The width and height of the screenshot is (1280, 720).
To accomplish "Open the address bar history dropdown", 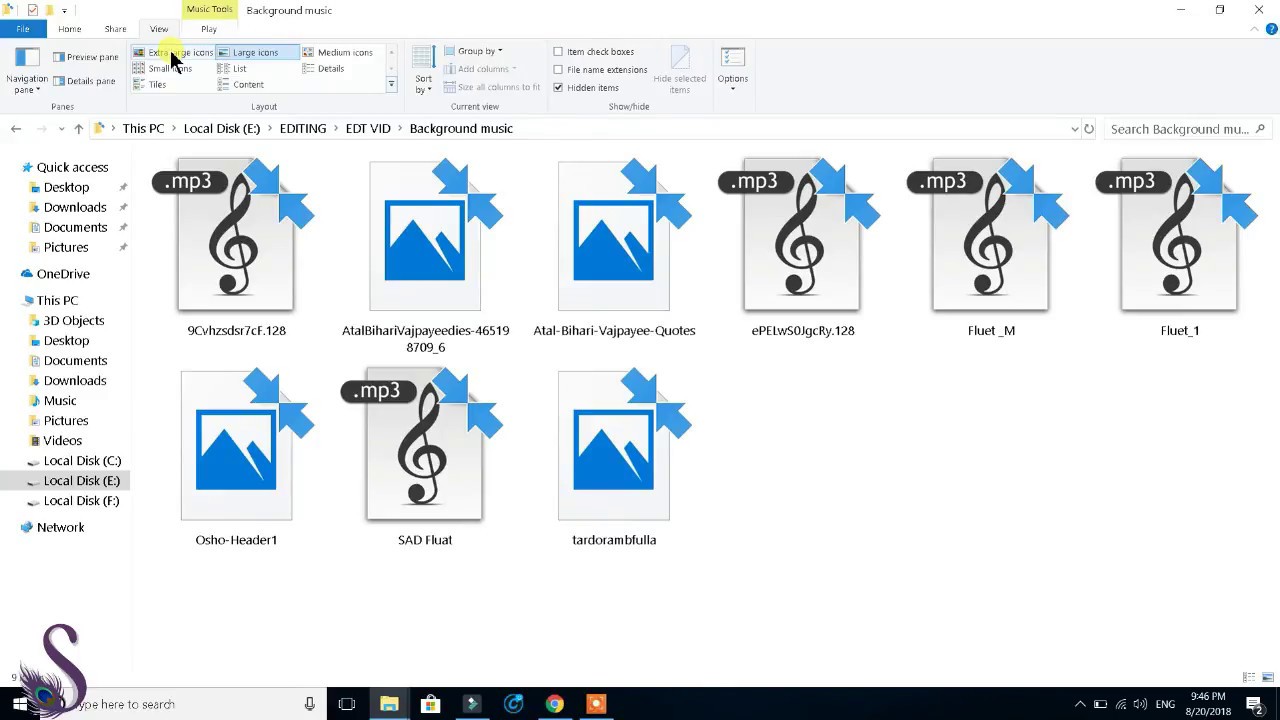I will click(x=1075, y=128).
